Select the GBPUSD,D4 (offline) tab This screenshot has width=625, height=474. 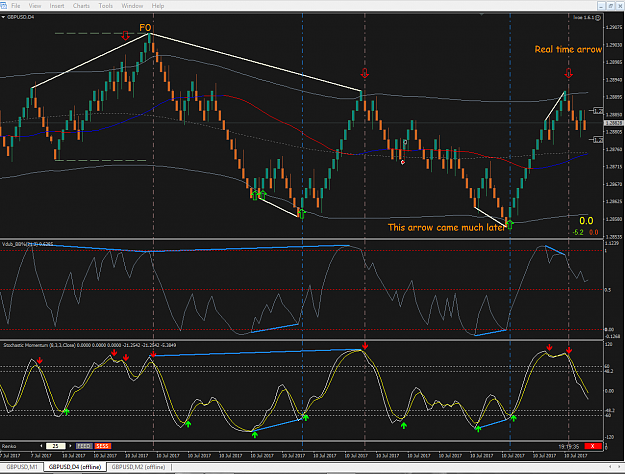[75, 467]
